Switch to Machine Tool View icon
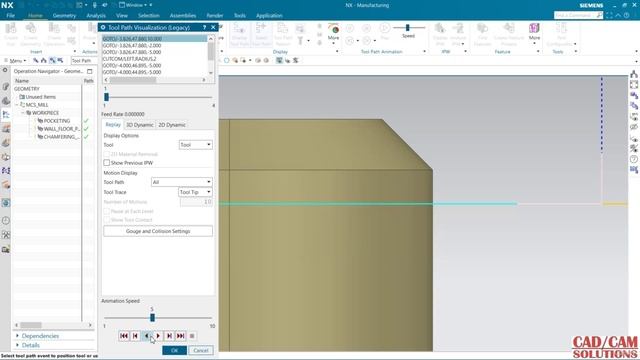 pos(44,60)
